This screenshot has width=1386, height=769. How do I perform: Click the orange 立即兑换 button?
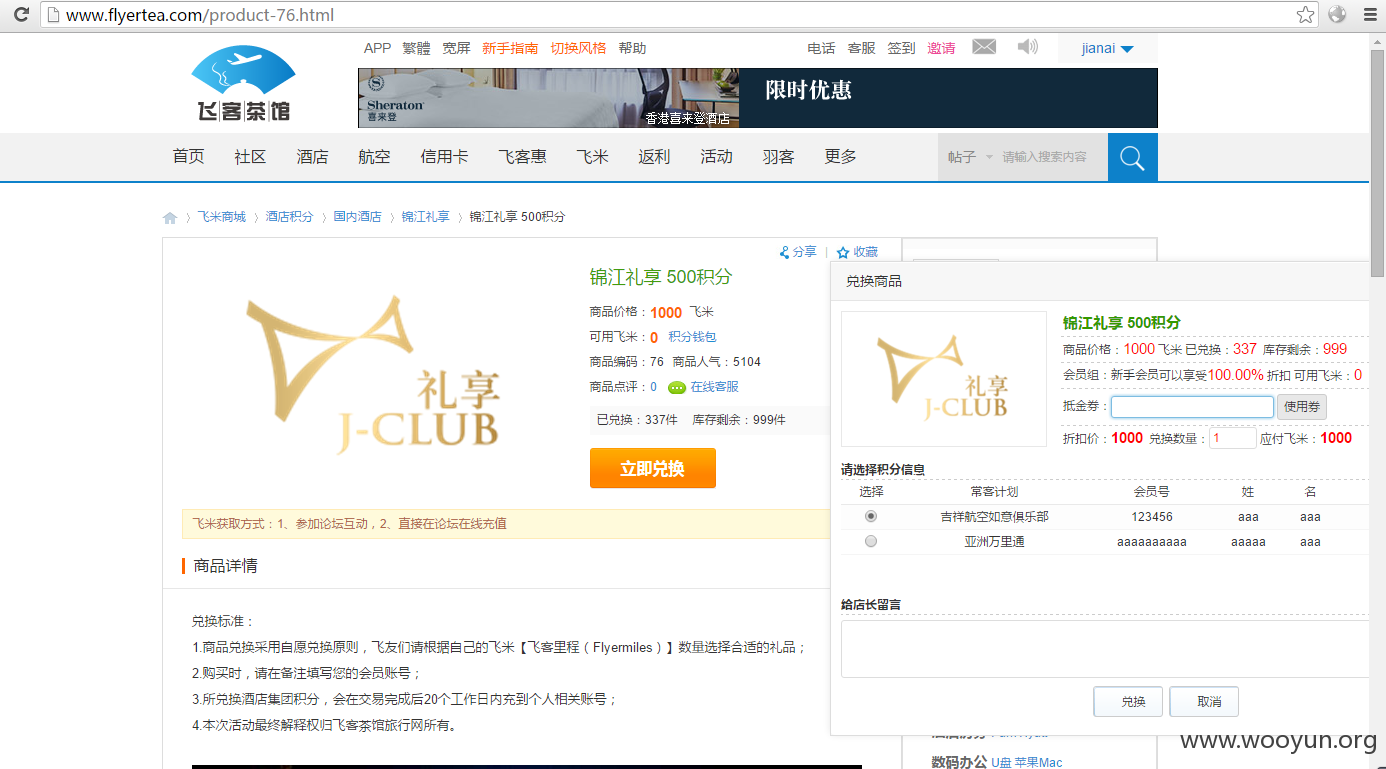click(653, 468)
